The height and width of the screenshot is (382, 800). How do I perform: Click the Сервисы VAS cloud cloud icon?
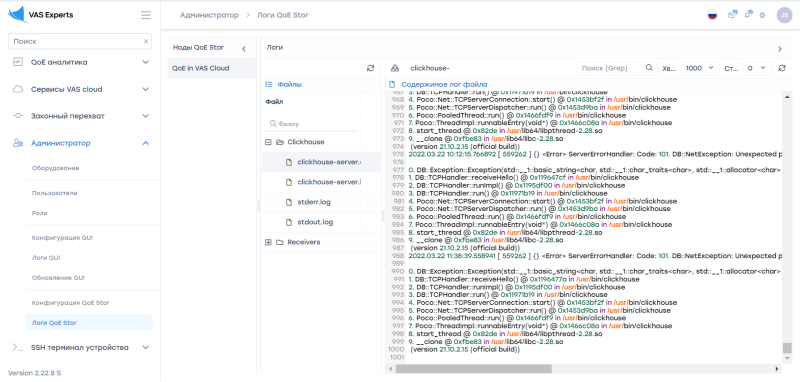(x=18, y=89)
